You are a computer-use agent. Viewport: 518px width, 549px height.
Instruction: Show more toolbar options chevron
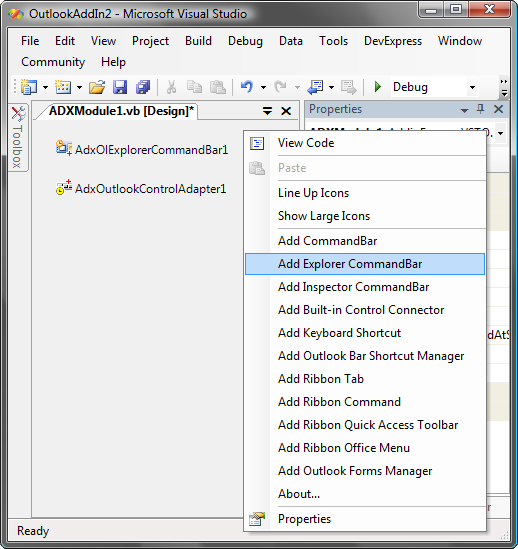pos(504,88)
